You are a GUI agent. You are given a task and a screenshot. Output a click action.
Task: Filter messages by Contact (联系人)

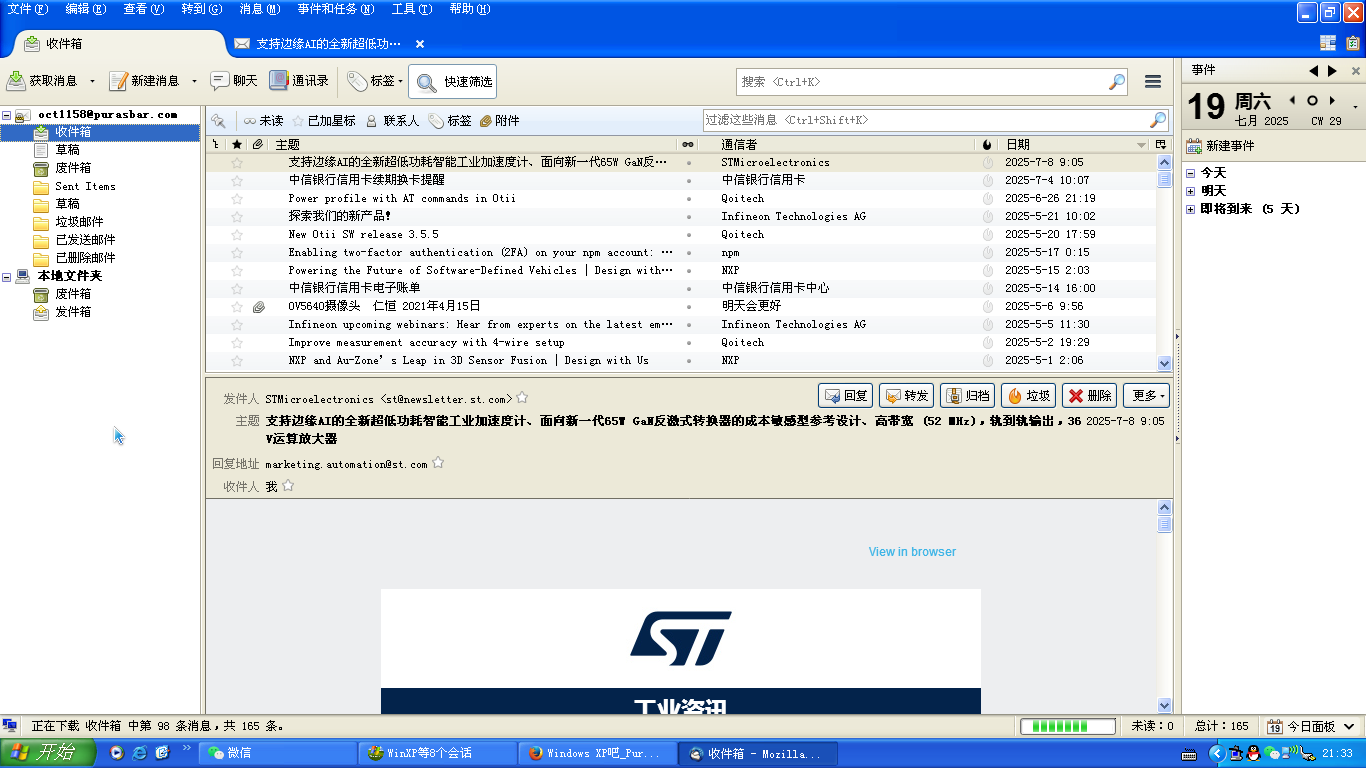(x=392, y=121)
